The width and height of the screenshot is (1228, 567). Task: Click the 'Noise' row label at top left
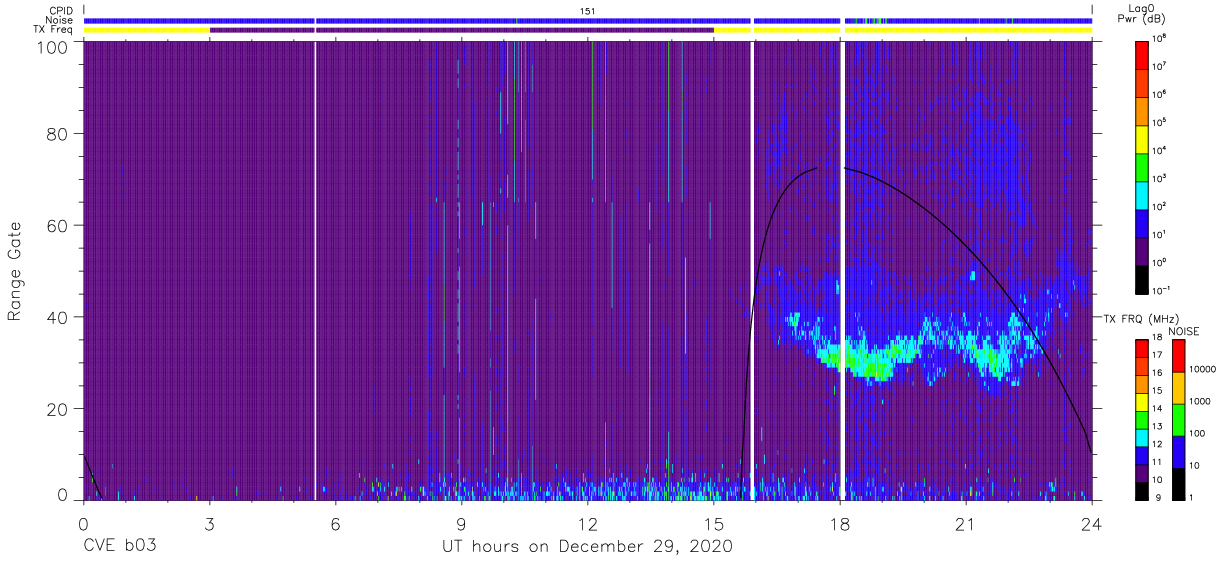click(x=60, y=20)
